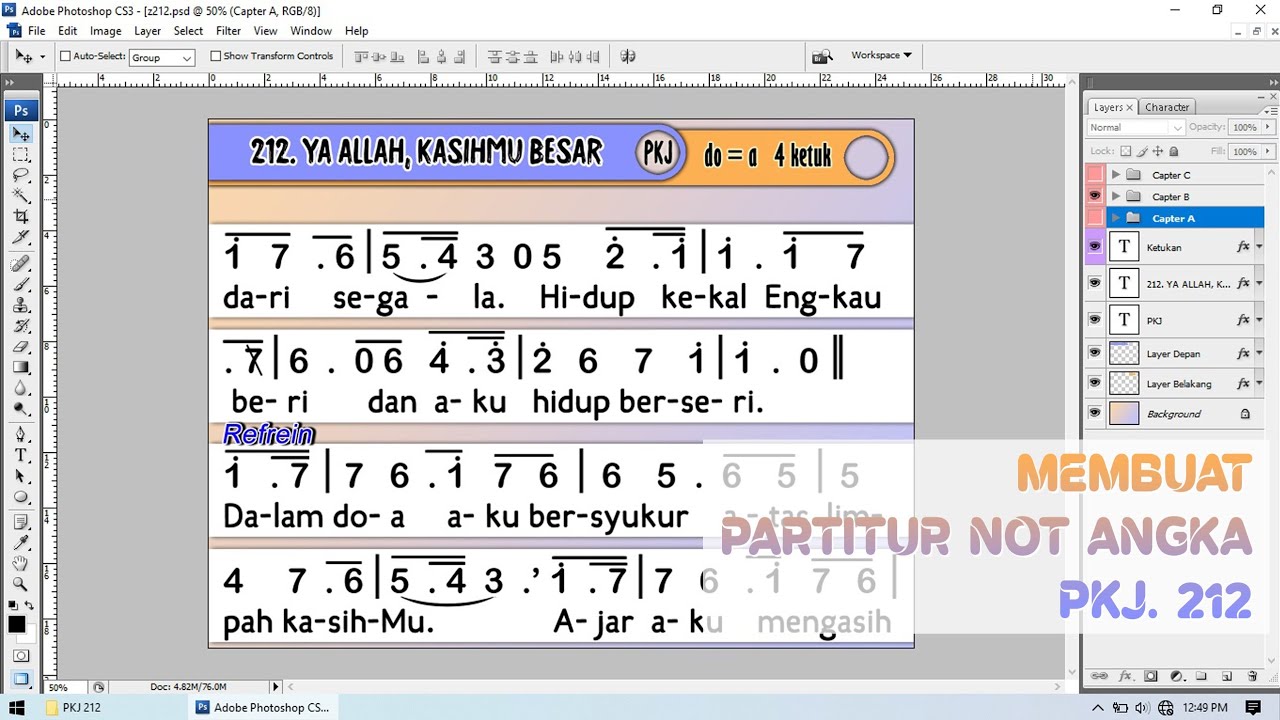1280x720 pixels.
Task: Select the Ellipse shape tool
Action: pyautogui.click(x=21, y=497)
